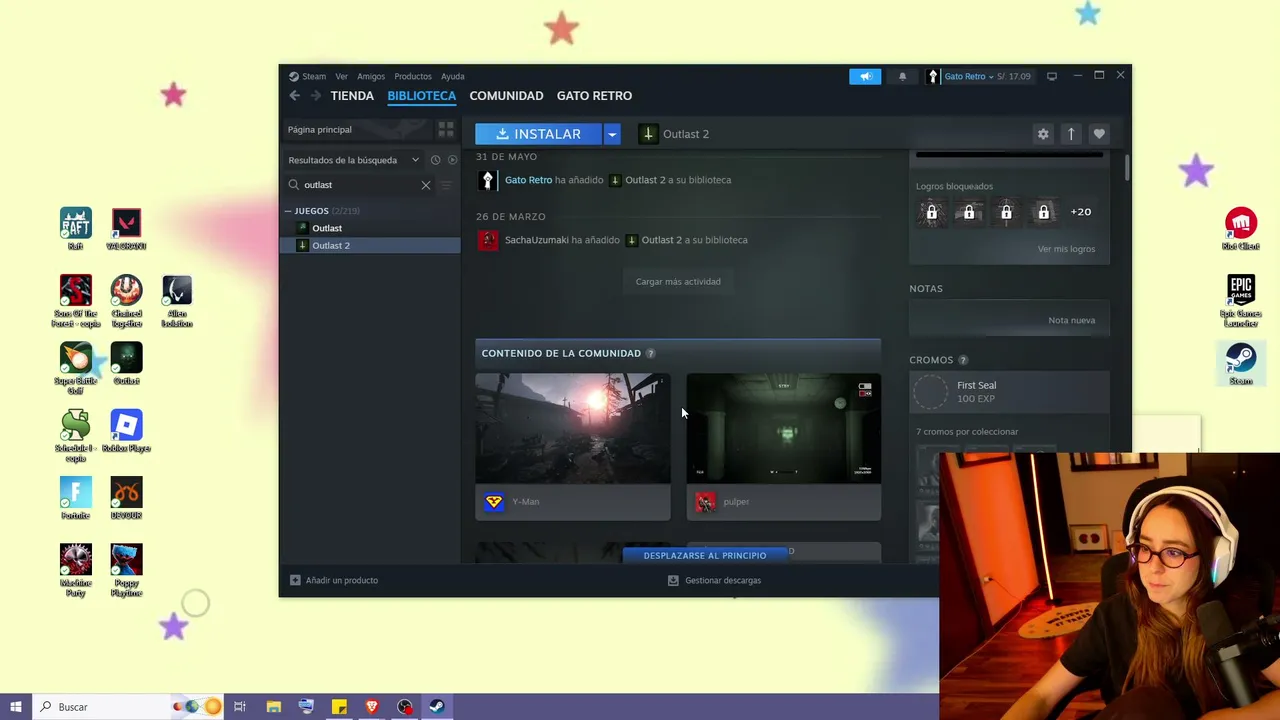Select Epic Games Launcher desktop icon
The height and width of the screenshot is (720, 1280).
(x=1241, y=301)
